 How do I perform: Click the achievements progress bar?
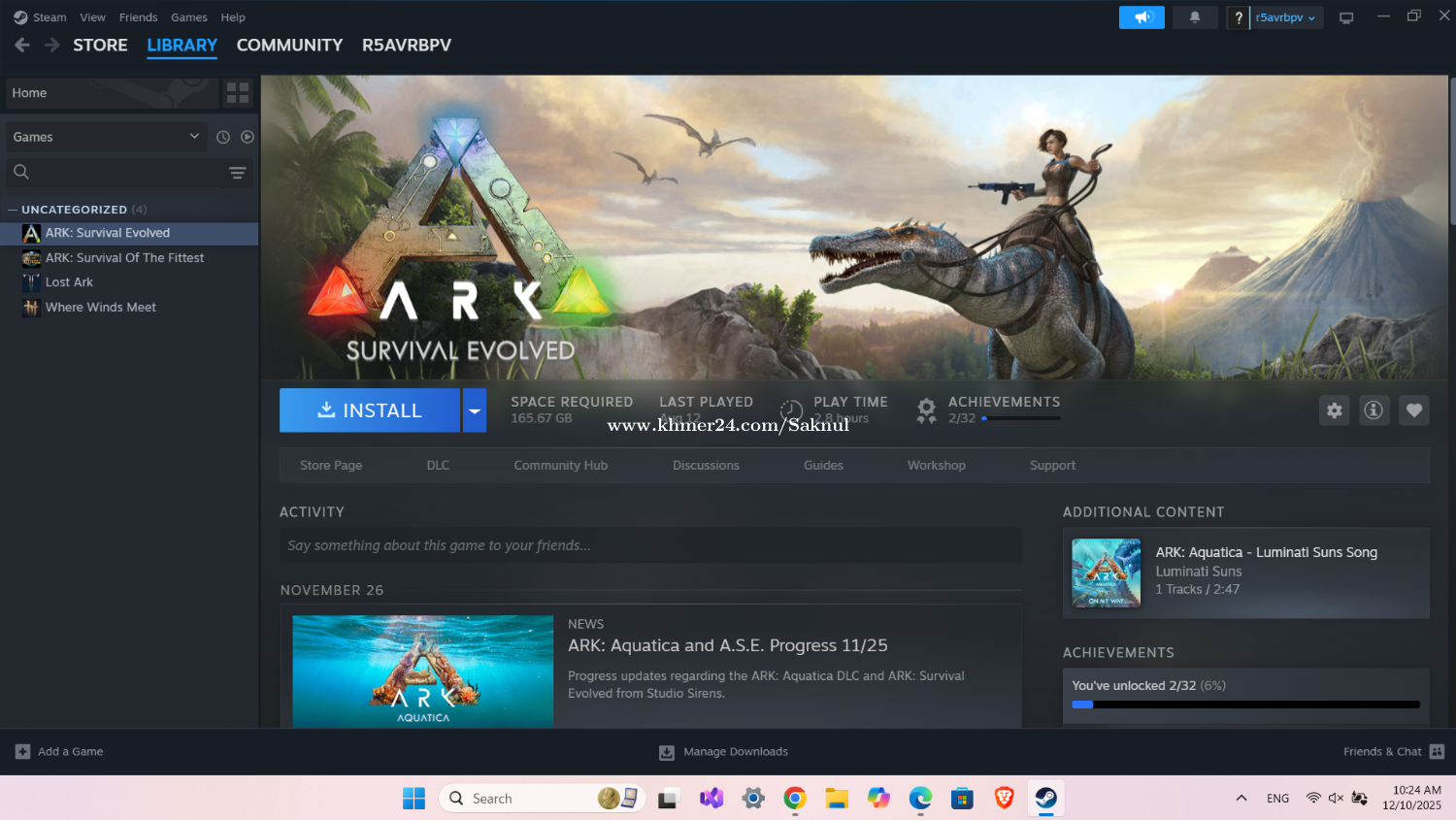point(1245,705)
